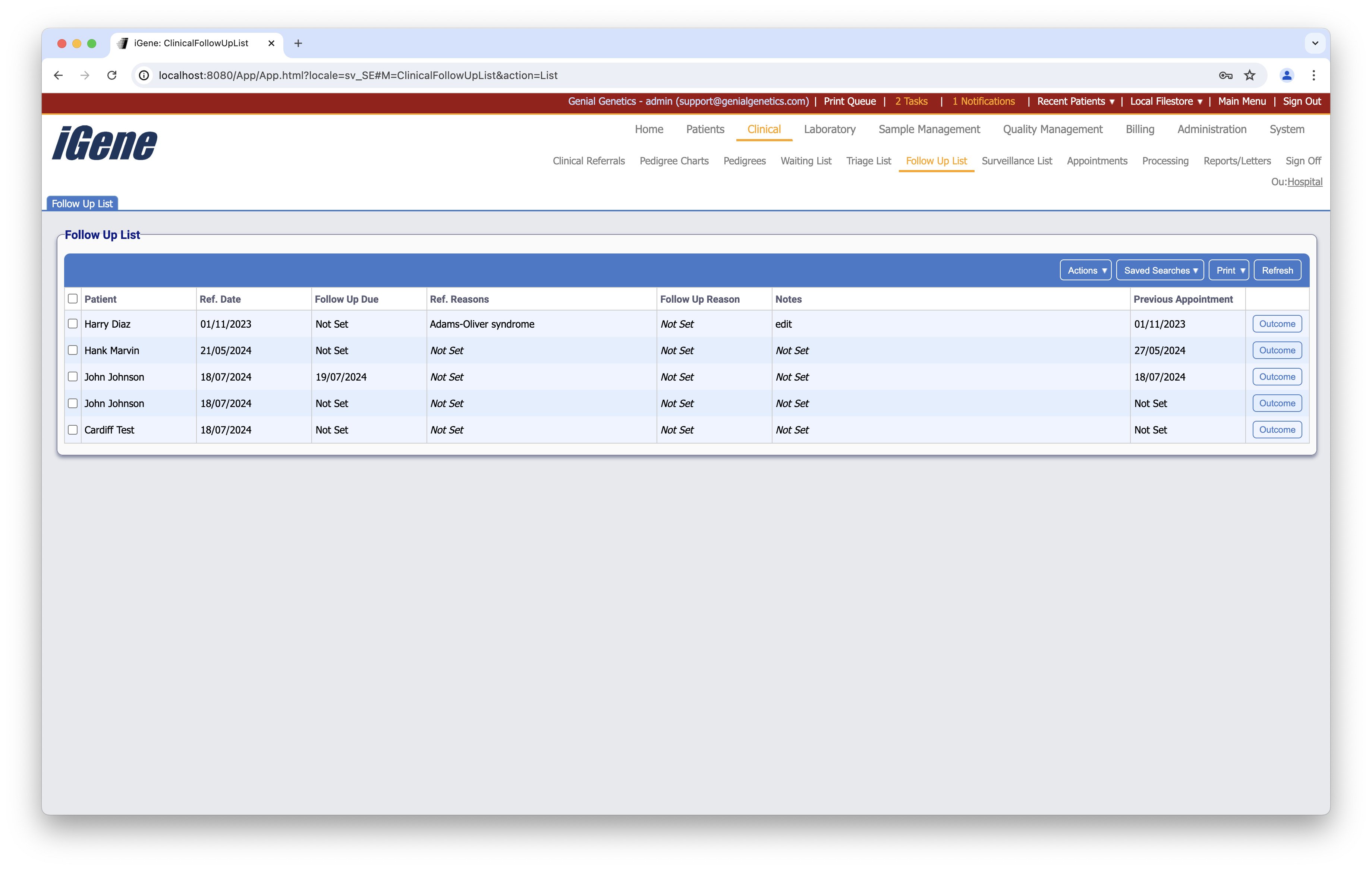The image size is (1372, 870).
Task: Open the Surveillance List submenu tab
Action: 1016,161
